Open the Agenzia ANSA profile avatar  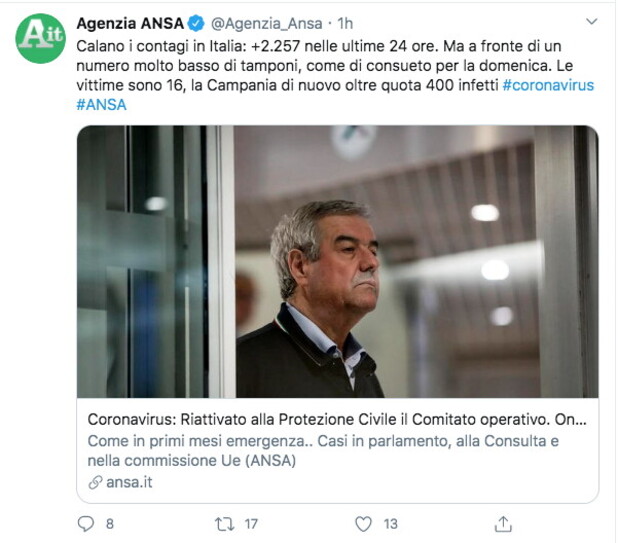click(x=41, y=38)
